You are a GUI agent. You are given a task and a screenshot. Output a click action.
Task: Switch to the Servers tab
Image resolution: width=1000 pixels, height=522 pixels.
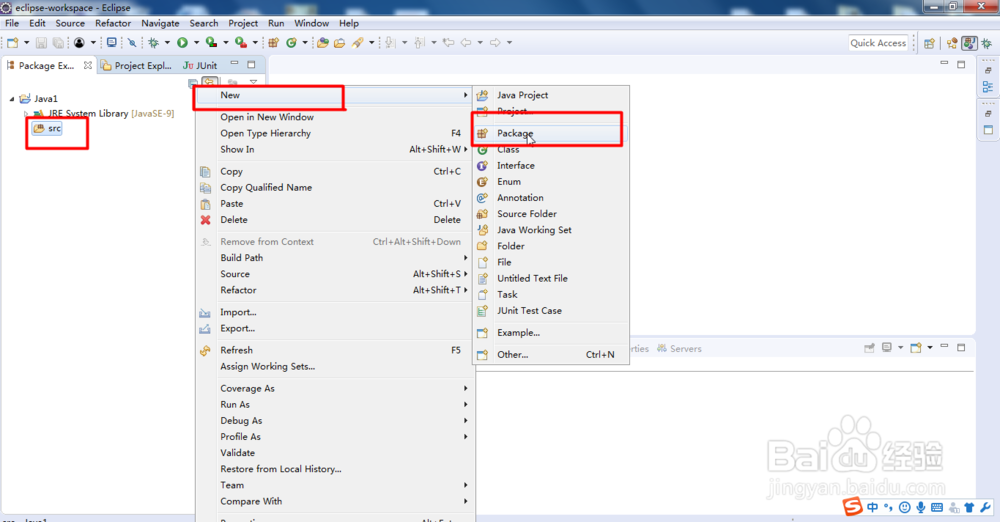point(679,348)
